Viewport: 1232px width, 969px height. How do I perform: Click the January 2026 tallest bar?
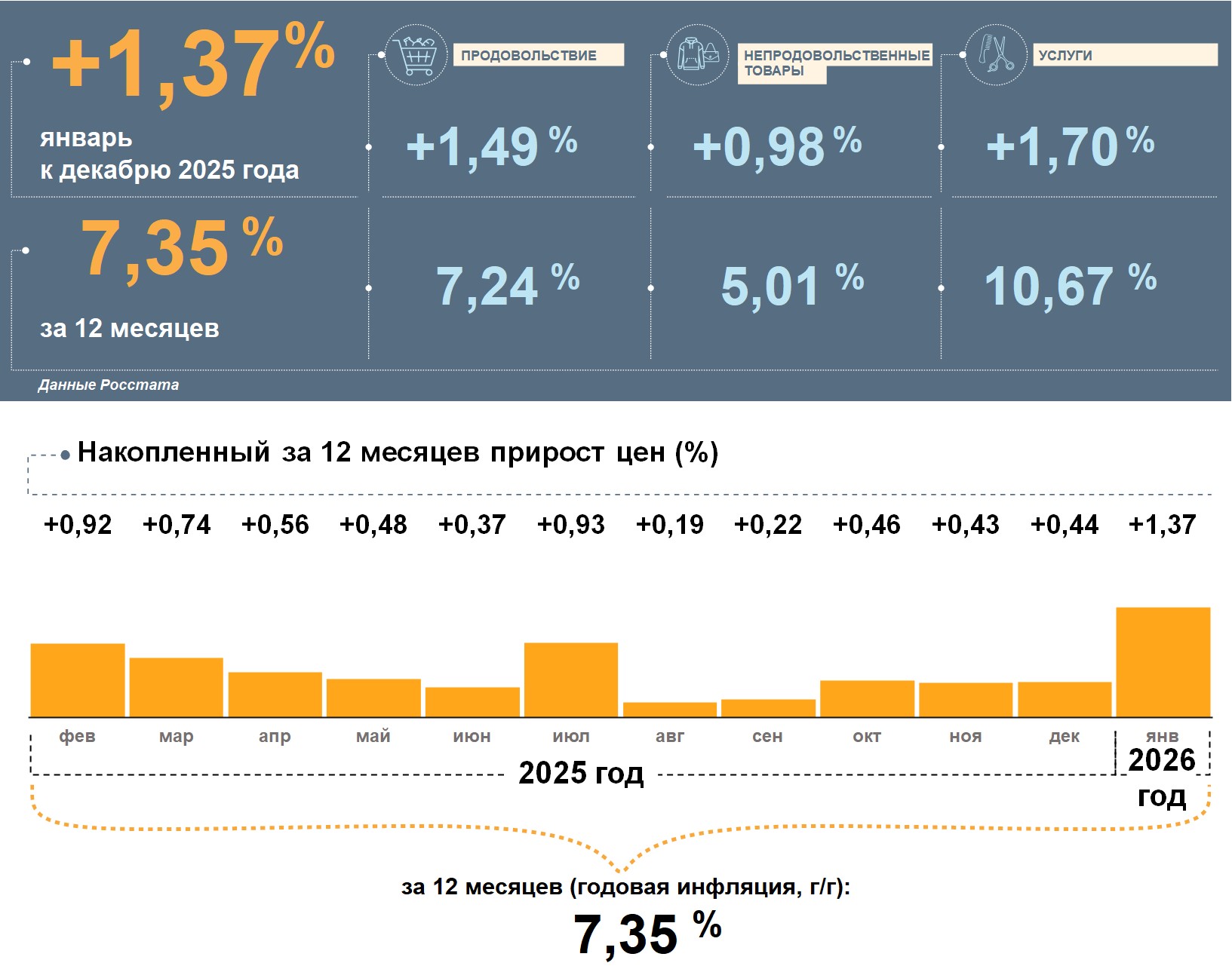click(1163, 661)
